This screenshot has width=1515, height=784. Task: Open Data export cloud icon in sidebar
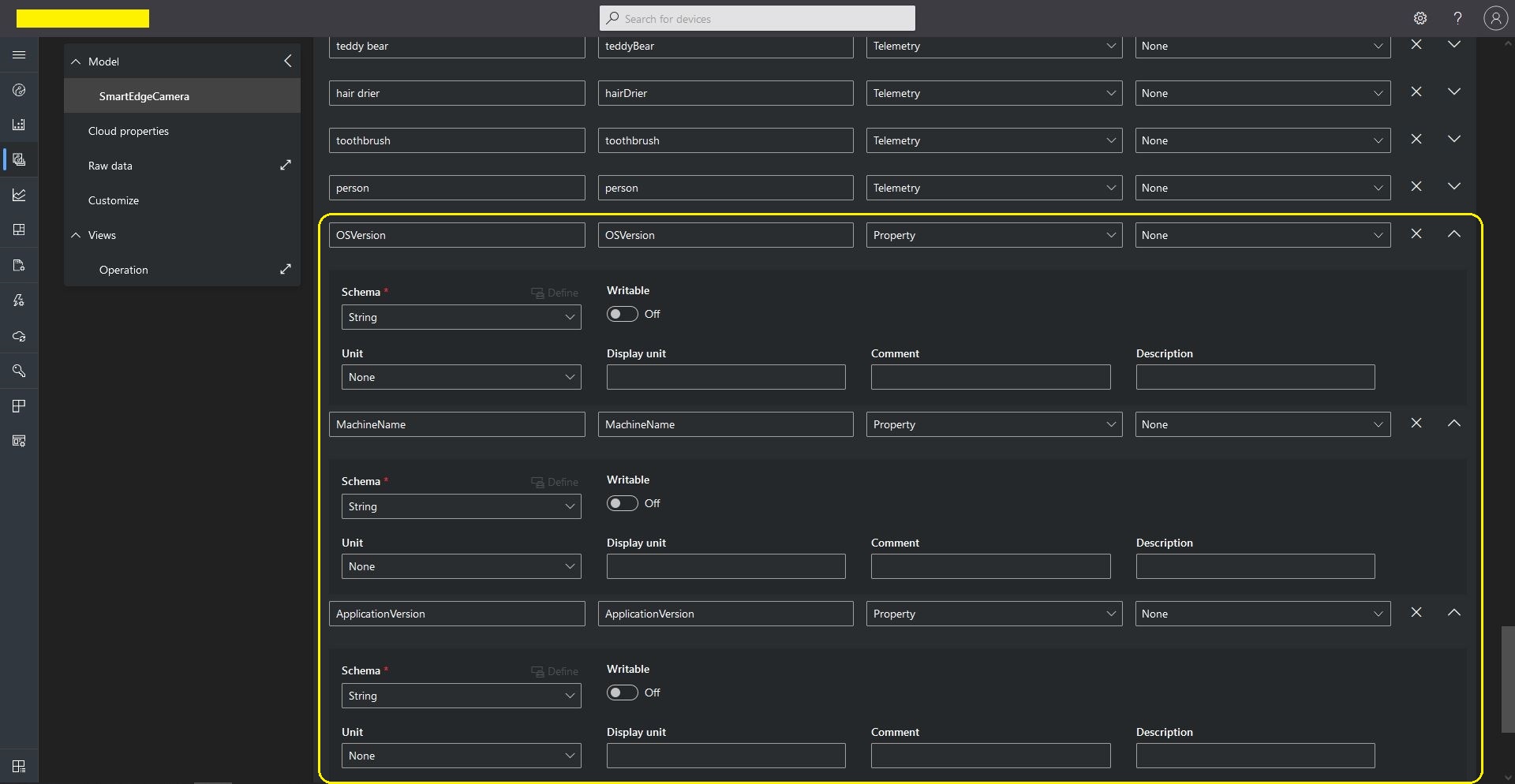coord(19,337)
